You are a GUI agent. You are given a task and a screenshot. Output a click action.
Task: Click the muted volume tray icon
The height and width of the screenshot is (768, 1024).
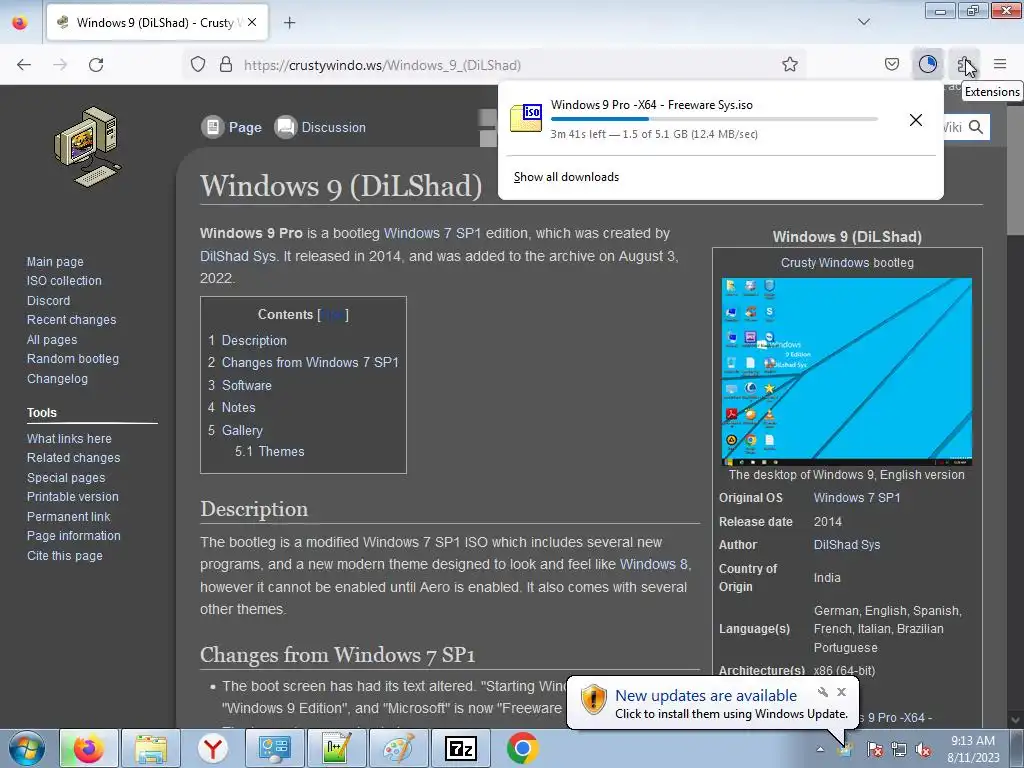pyautogui.click(x=923, y=750)
